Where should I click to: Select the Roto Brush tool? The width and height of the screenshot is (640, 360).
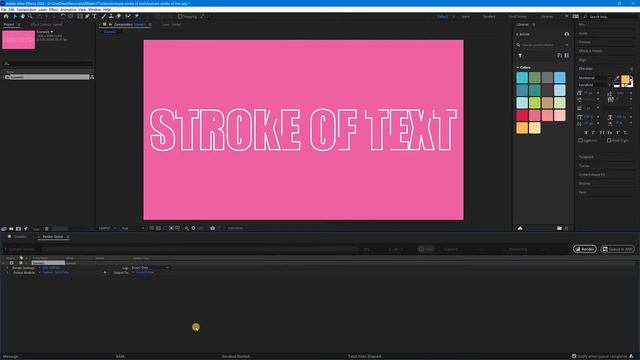coord(128,16)
